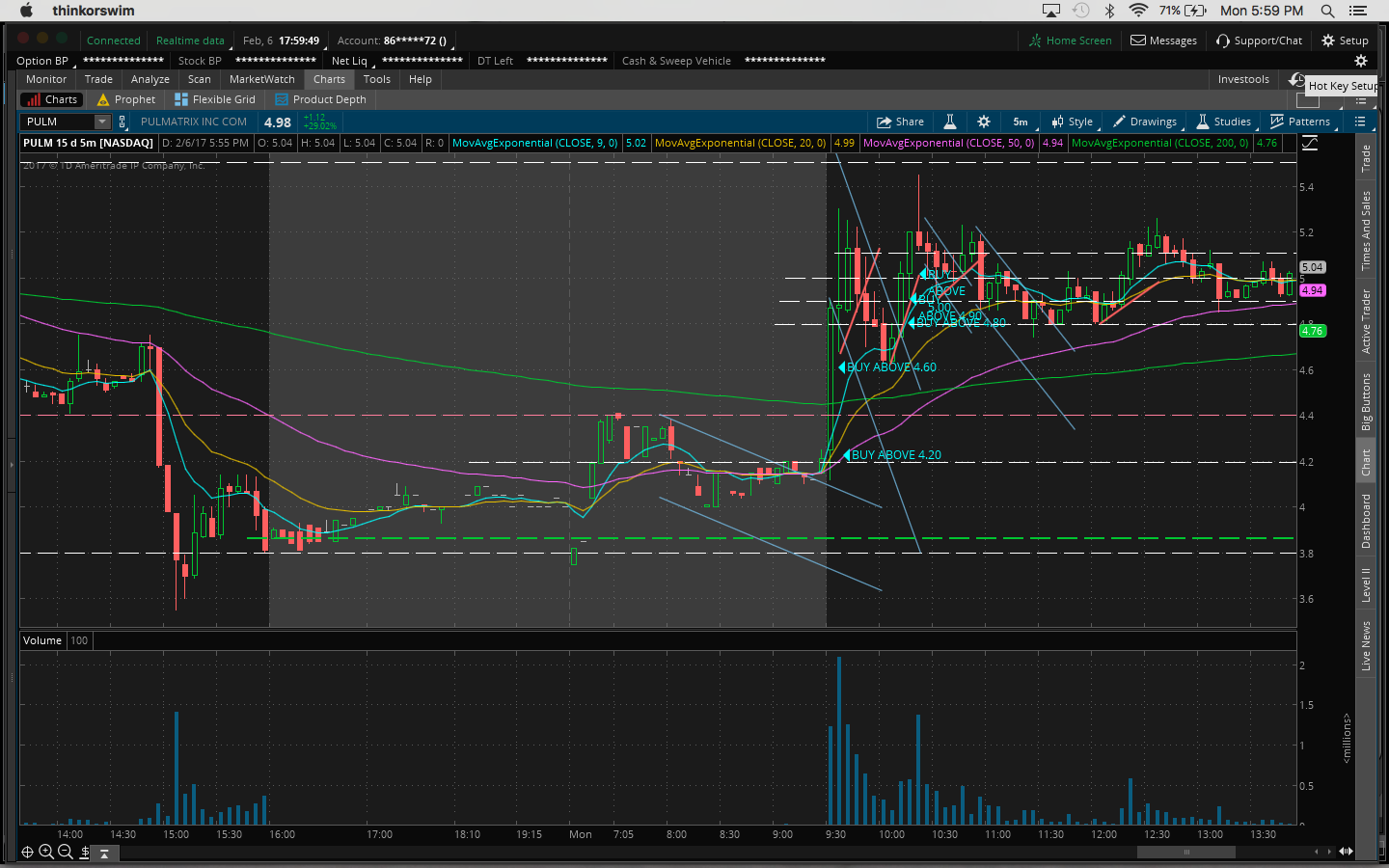Click the Support/Chat button
This screenshot has width=1389, height=868.
pyautogui.click(x=1259, y=41)
